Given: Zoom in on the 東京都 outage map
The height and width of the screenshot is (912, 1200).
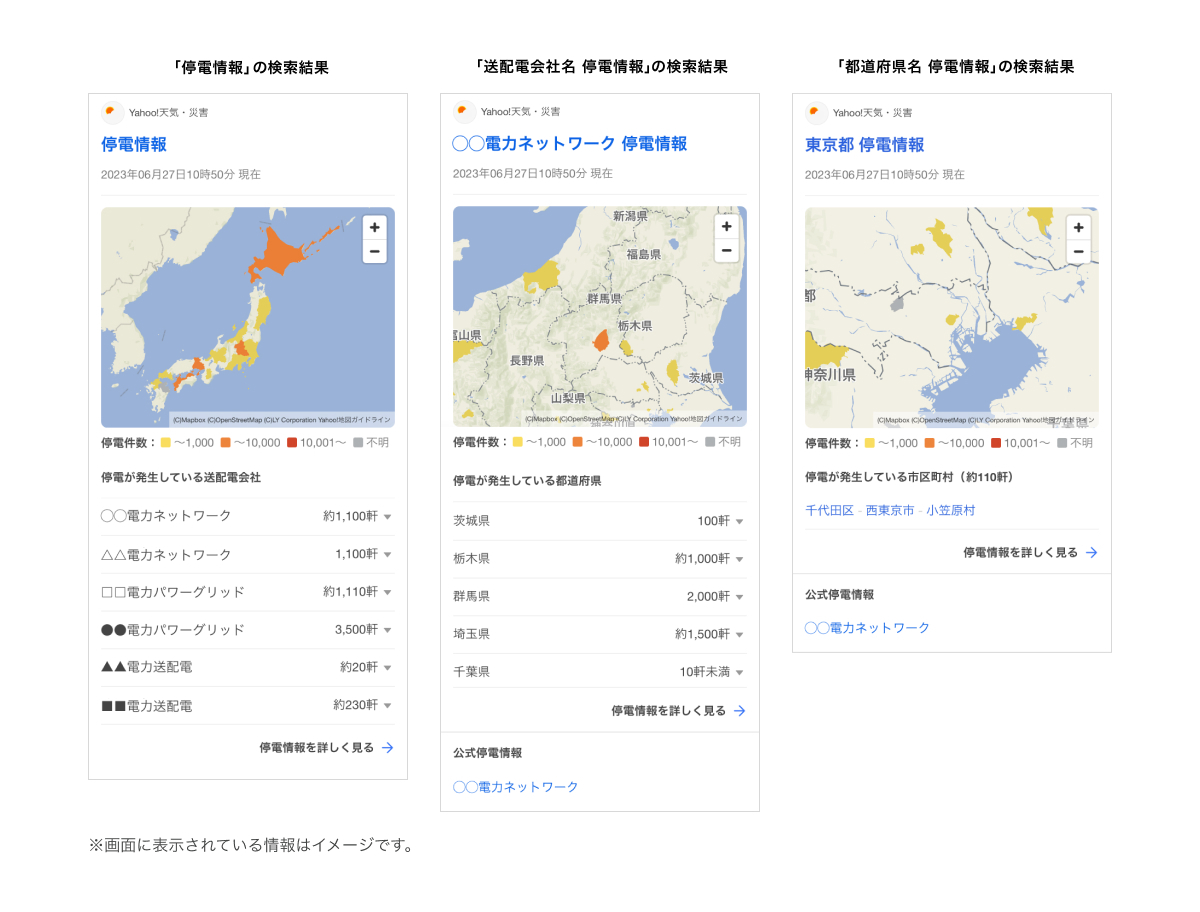Looking at the screenshot, I should pyautogui.click(x=1078, y=227).
